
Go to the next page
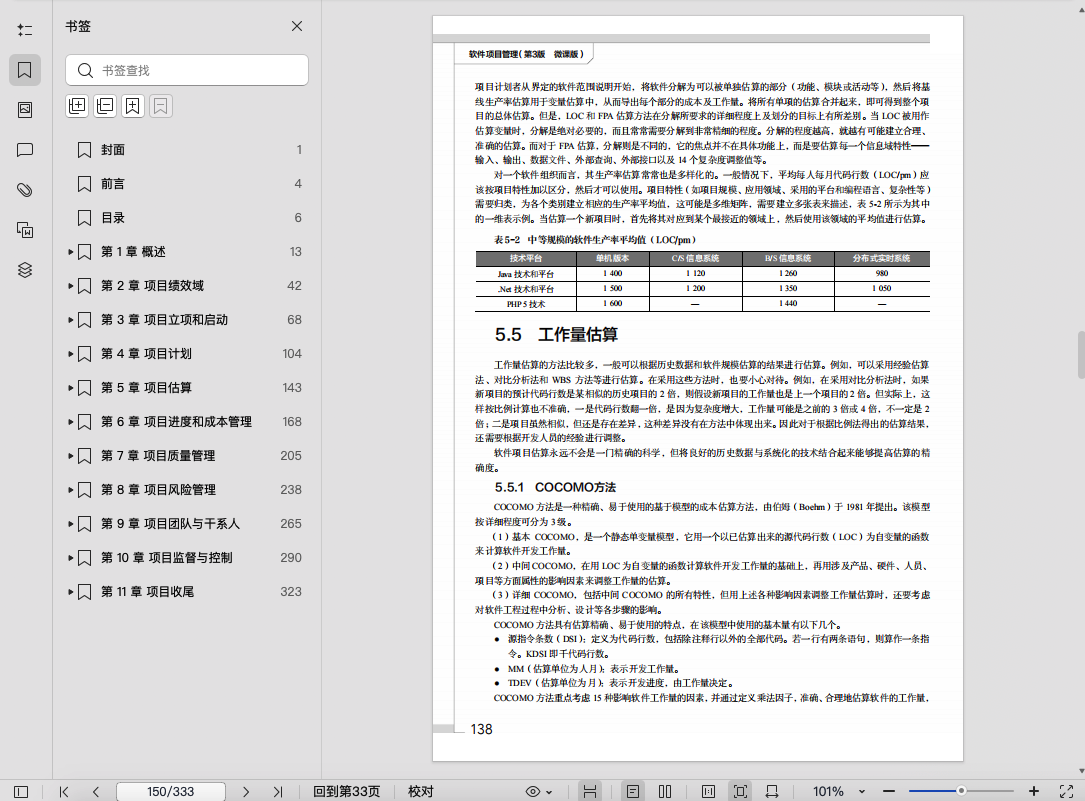[246, 791]
